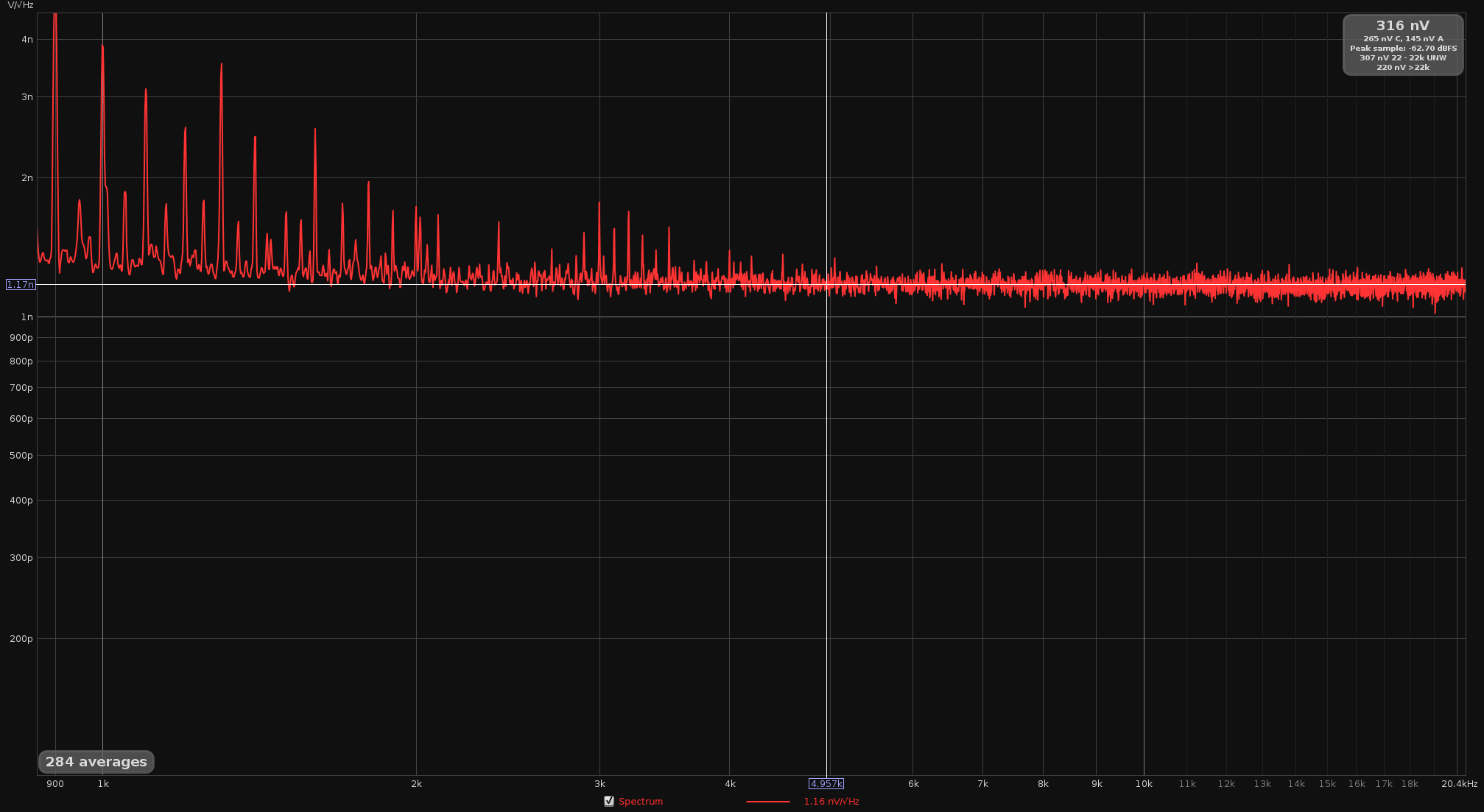Click the Spectrum legend label
The width and height of the screenshot is (1484, 812).
point(641,802)
